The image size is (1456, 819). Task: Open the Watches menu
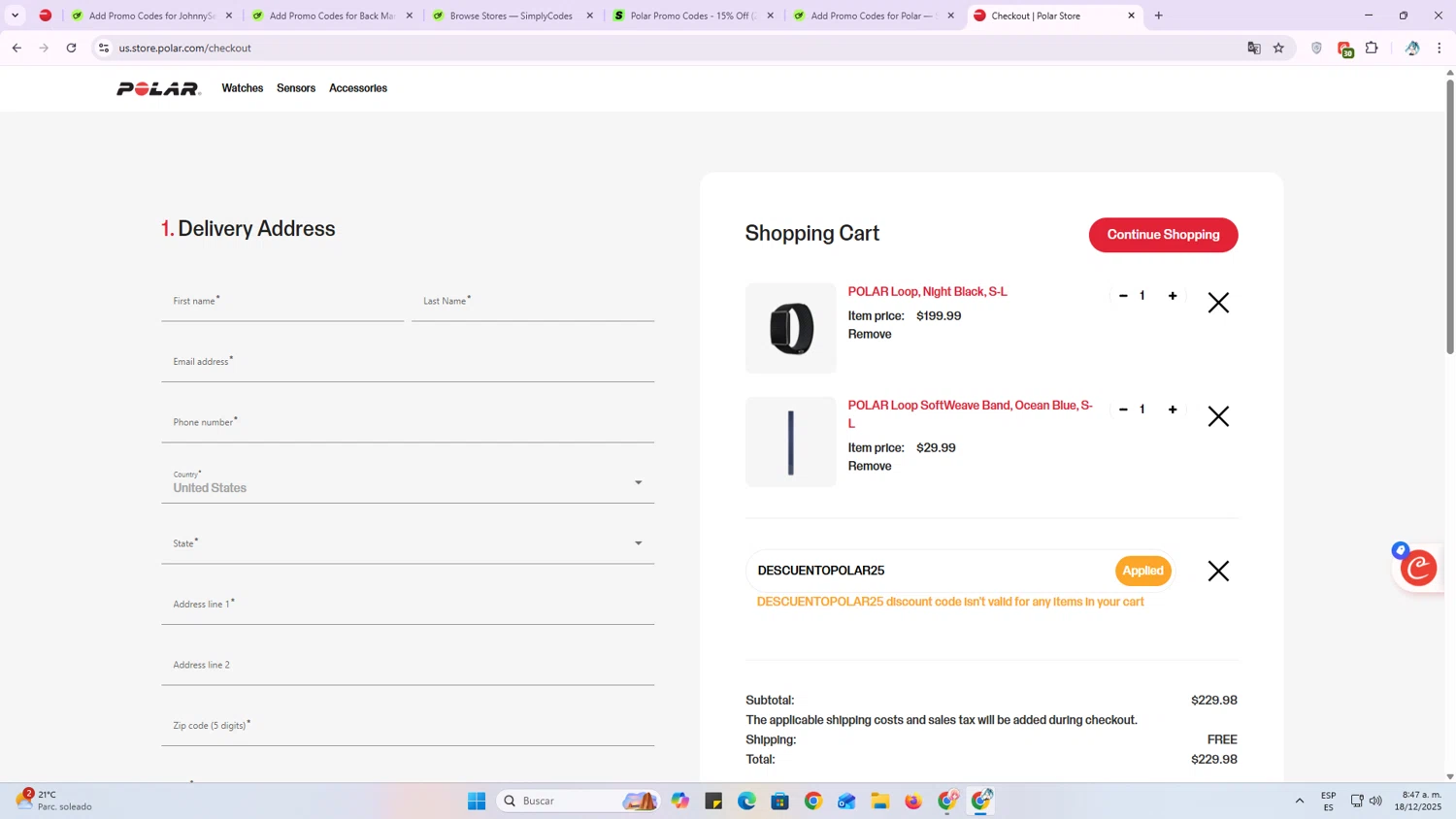point(243,88)
